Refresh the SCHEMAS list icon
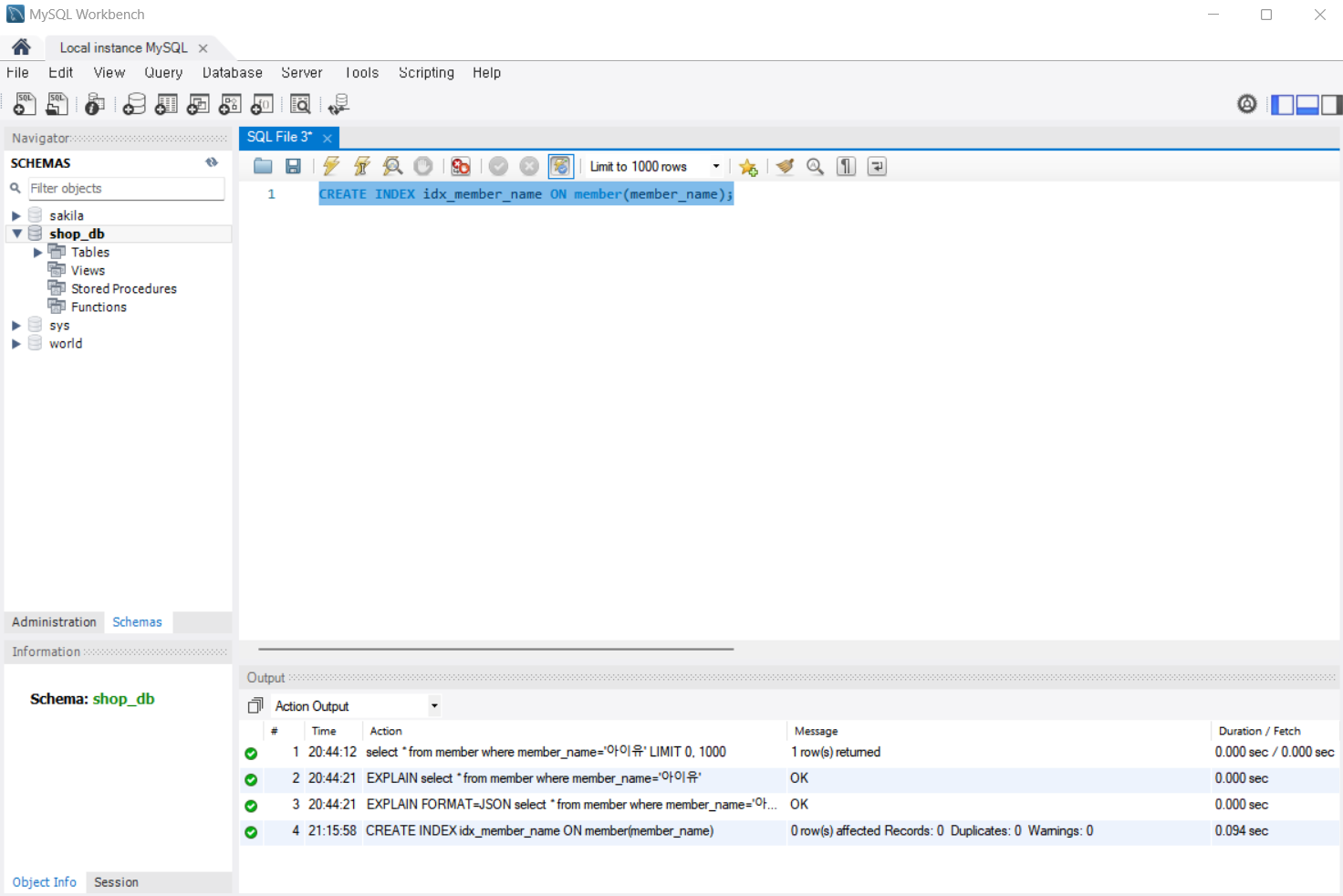 [212, 162]
